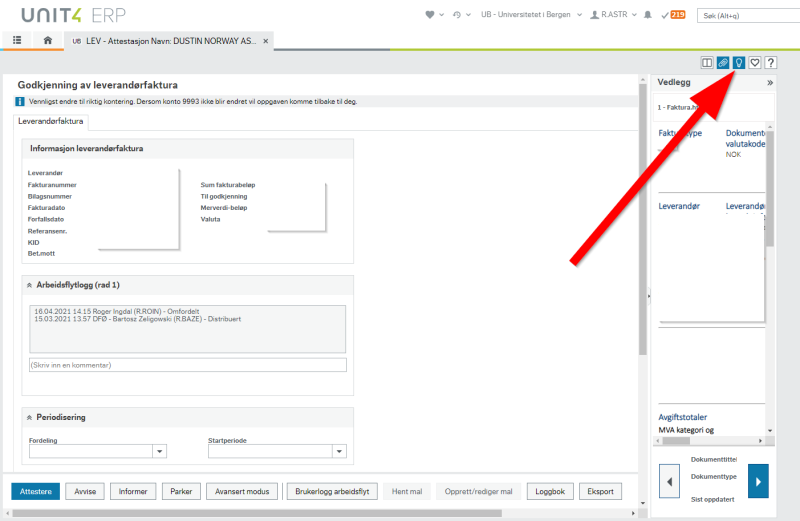
Task: Click the lightbulb tips icon
Action: (738, 63)
